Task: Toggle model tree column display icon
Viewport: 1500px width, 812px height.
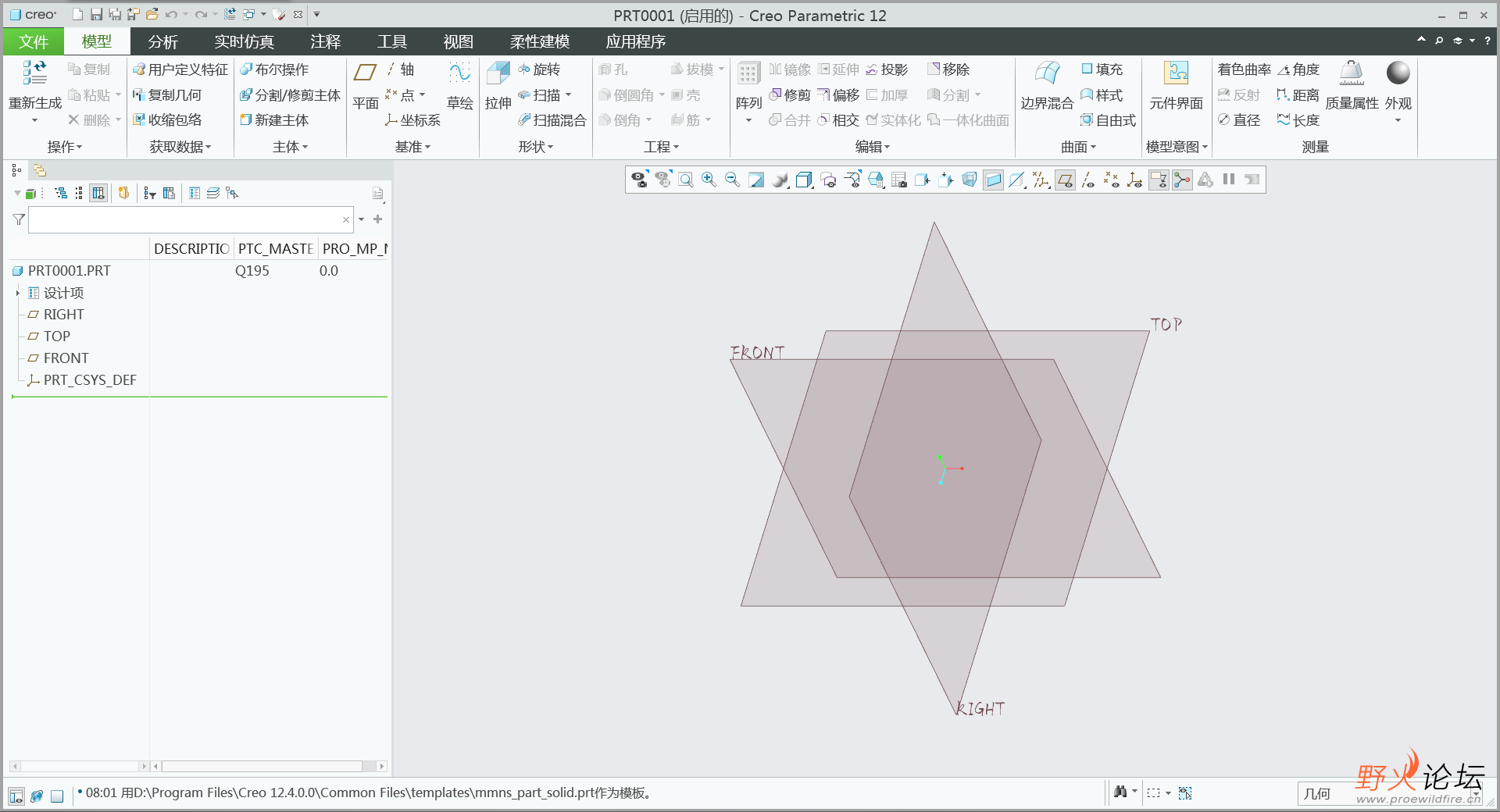Action: click(98, 193)
